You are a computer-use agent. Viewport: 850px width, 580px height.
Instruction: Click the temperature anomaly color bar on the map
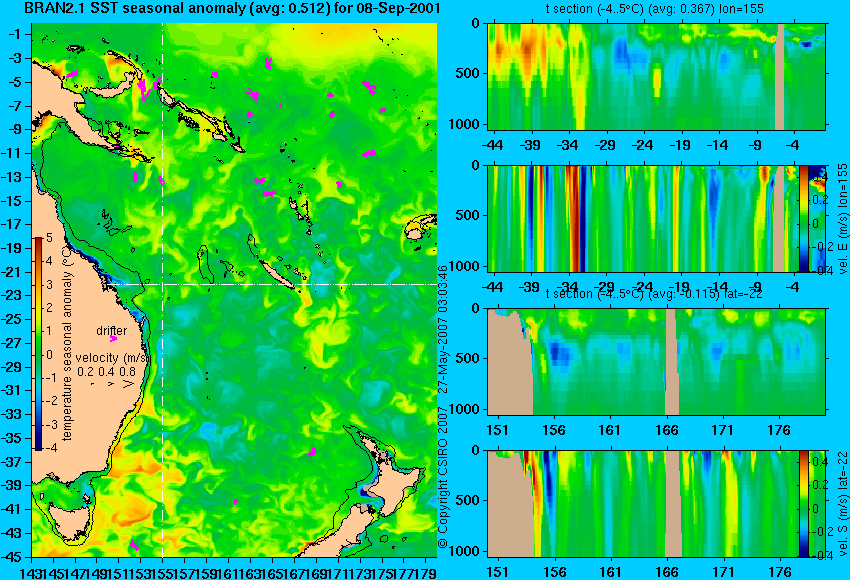pos(39,344)
